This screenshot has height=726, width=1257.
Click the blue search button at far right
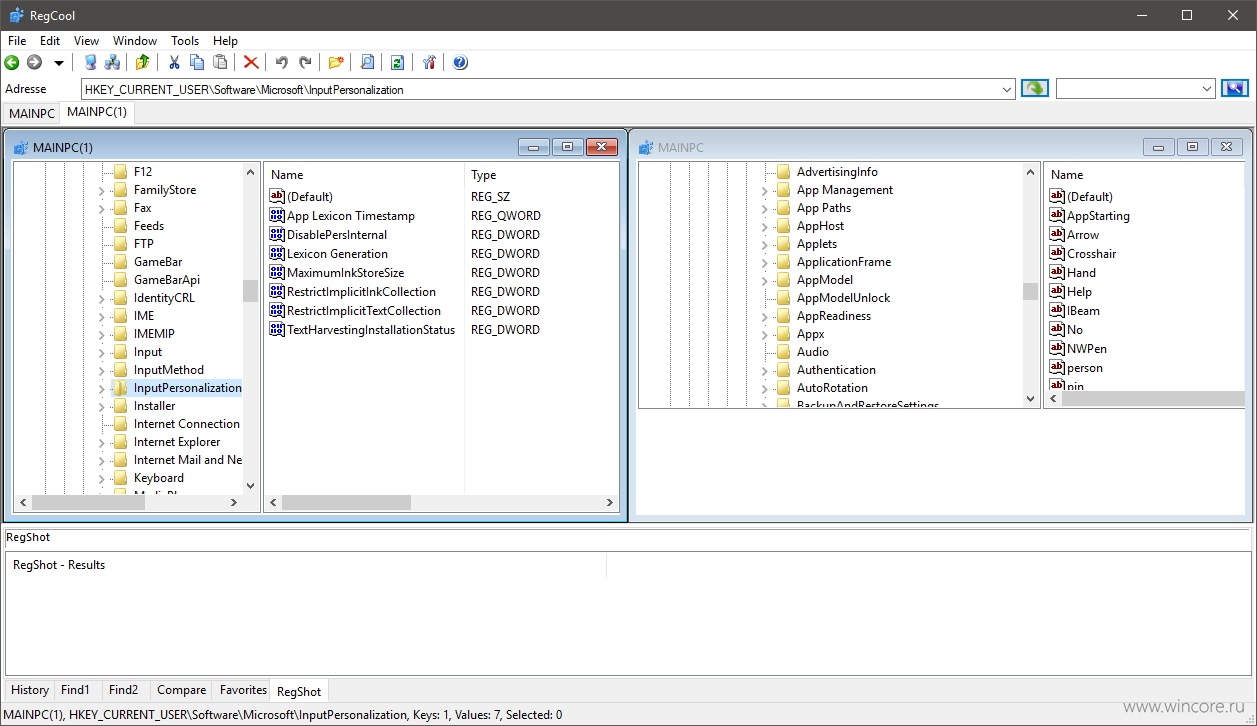[x=1235, y=89]
